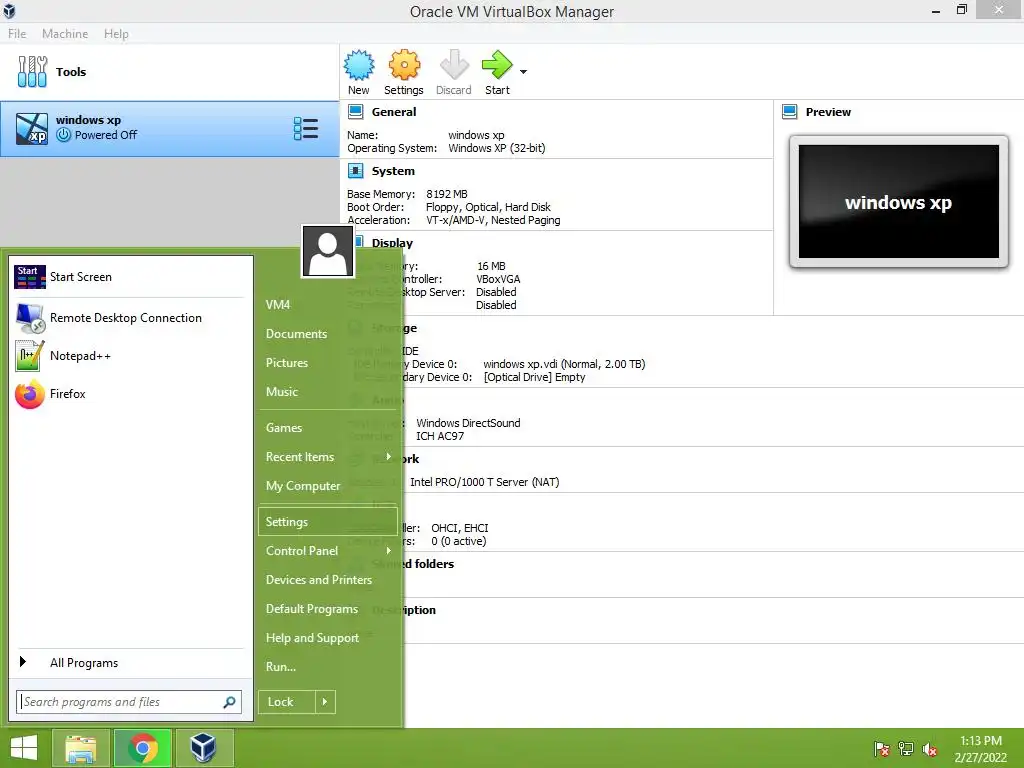
Task: Click the General section heading
Action: point(394,112)
